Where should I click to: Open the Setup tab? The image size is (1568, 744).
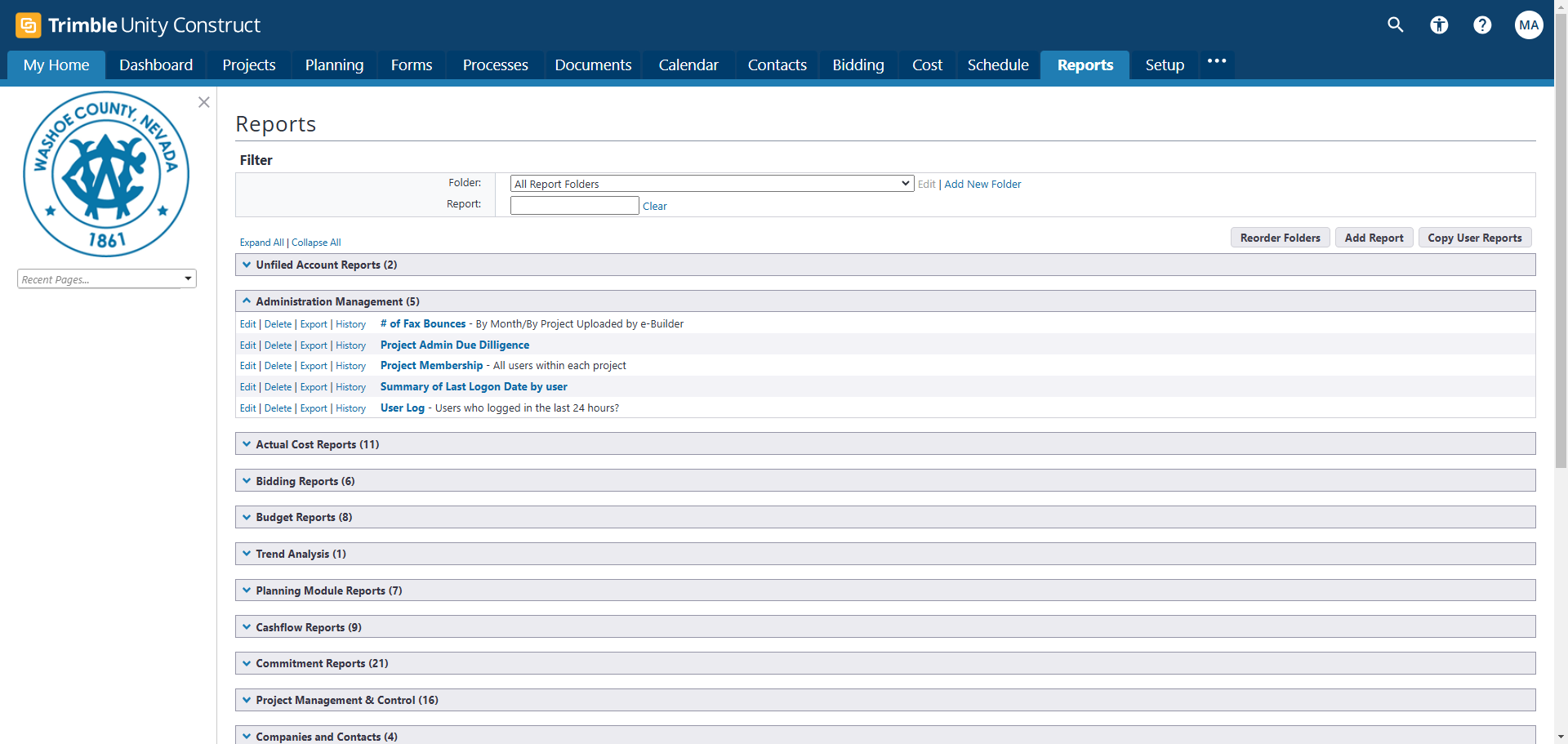click(1165, 65)
